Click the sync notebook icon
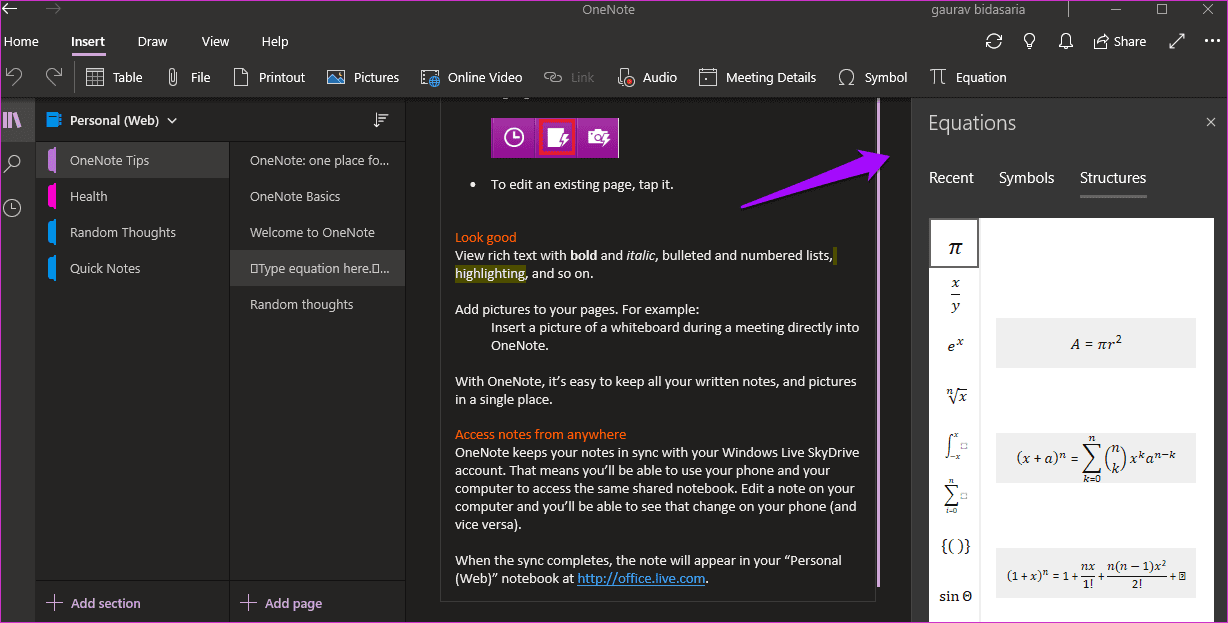1228x623 pixels. [993, 41]
